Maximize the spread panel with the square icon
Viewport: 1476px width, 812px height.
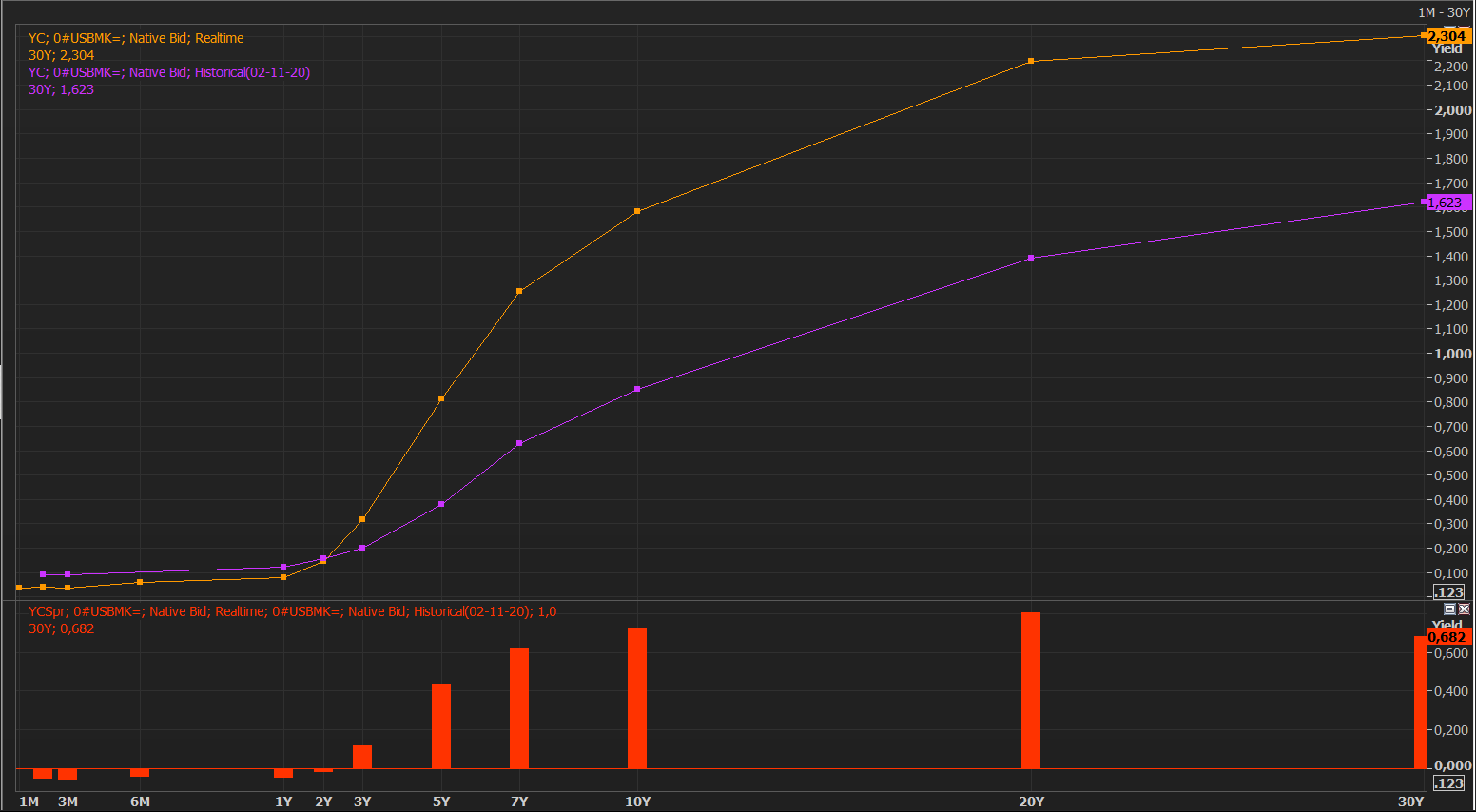tap(1449, 609)
